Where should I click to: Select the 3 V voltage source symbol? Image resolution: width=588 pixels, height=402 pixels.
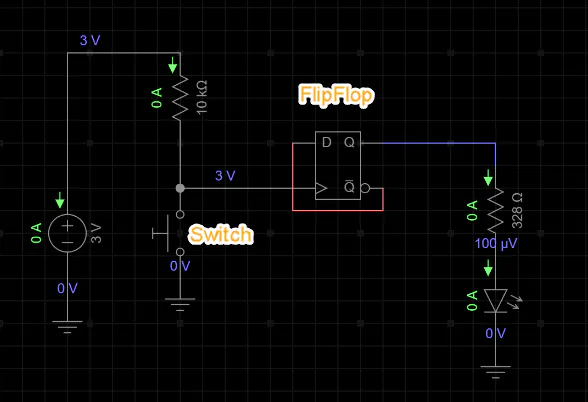tap(68, 233)
